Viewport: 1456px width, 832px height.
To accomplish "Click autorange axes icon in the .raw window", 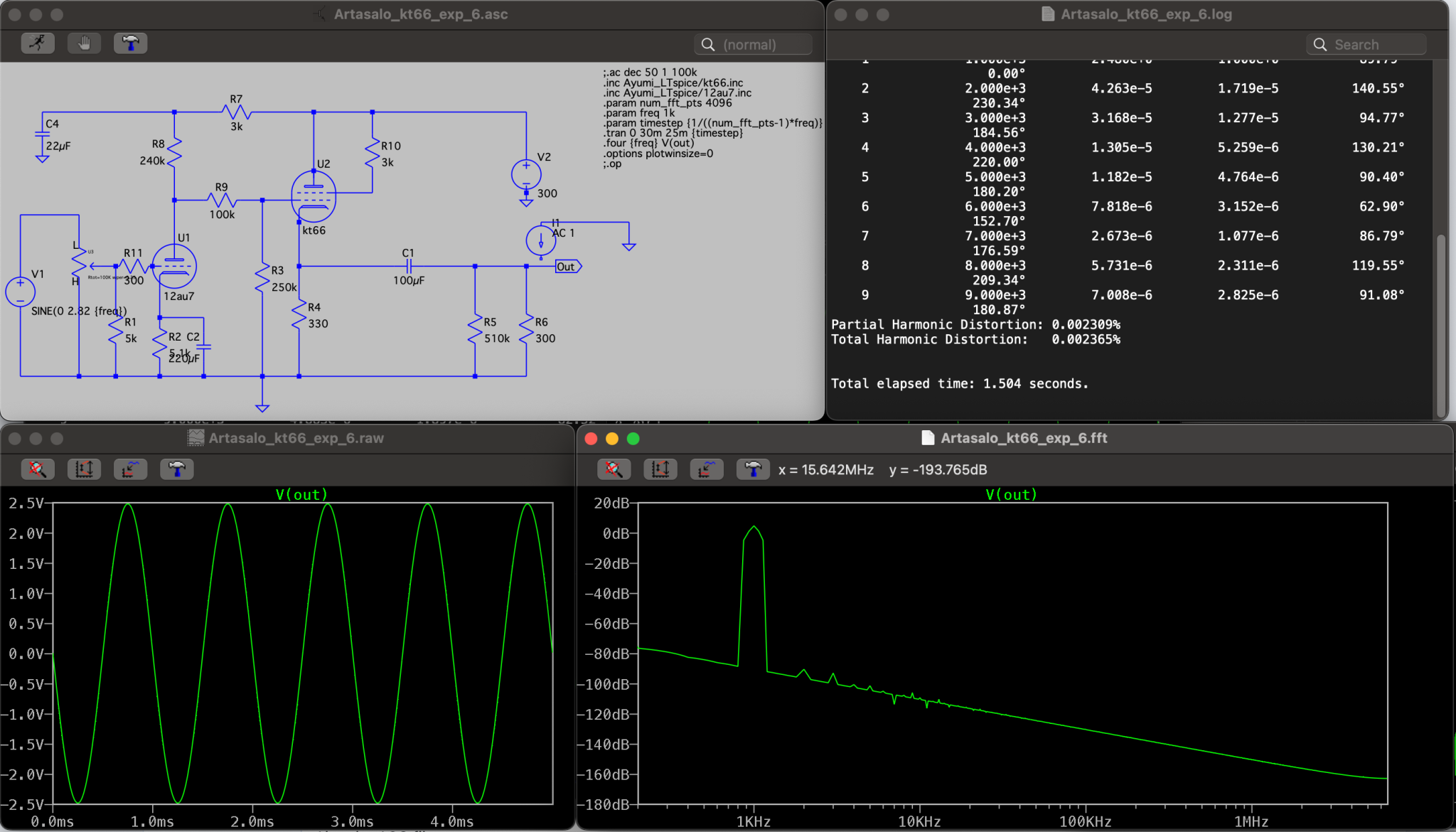I will tap(84, 469).
